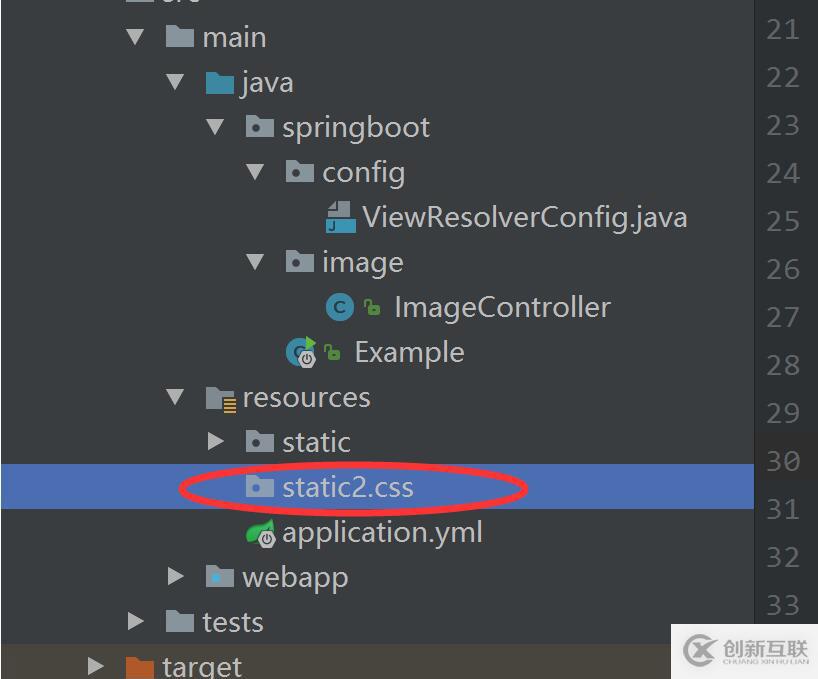Select ImageController class label
Screen dimensions: 818x679
coord(502,307)
